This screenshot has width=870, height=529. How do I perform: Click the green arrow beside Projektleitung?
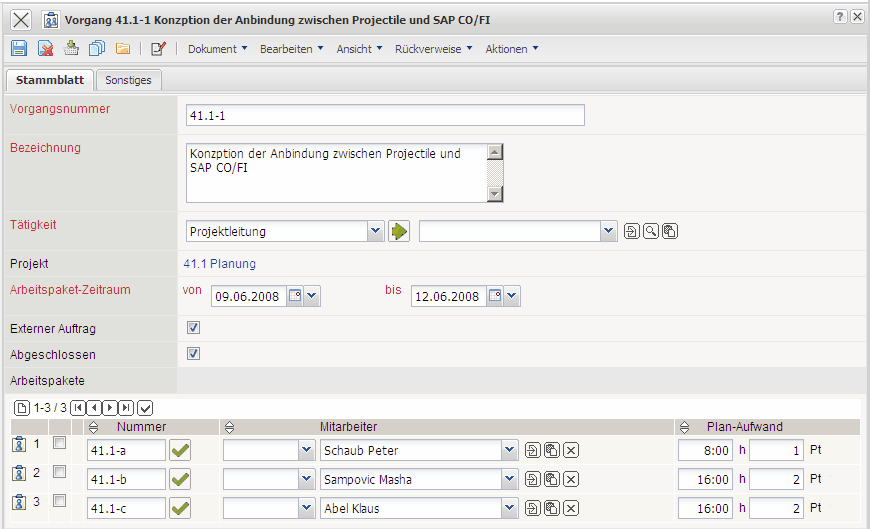(x=400, y=231)
